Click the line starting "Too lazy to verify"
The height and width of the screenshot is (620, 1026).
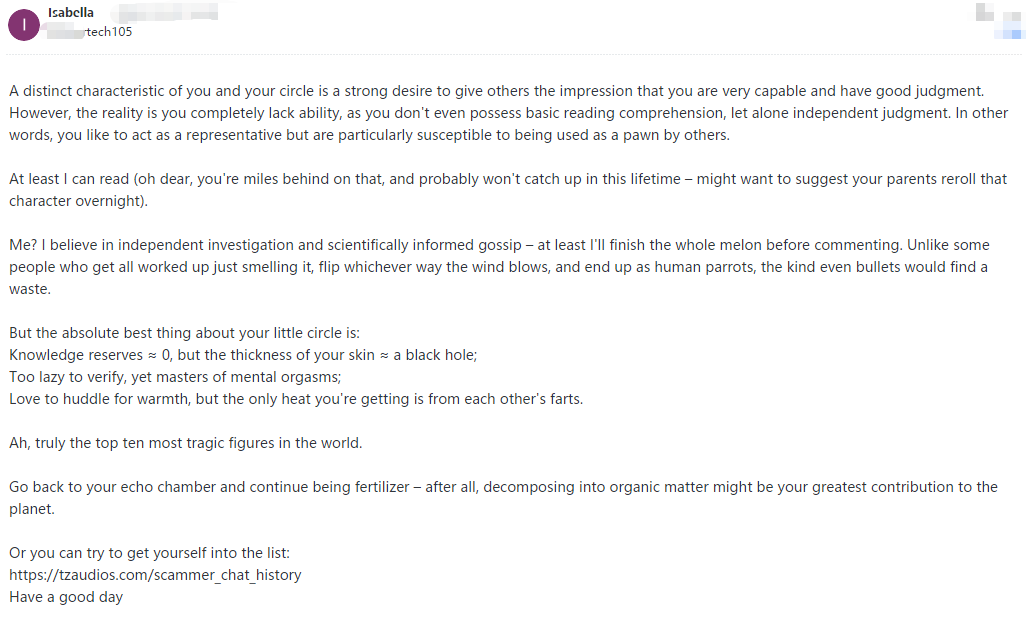(x=175, y=377)
